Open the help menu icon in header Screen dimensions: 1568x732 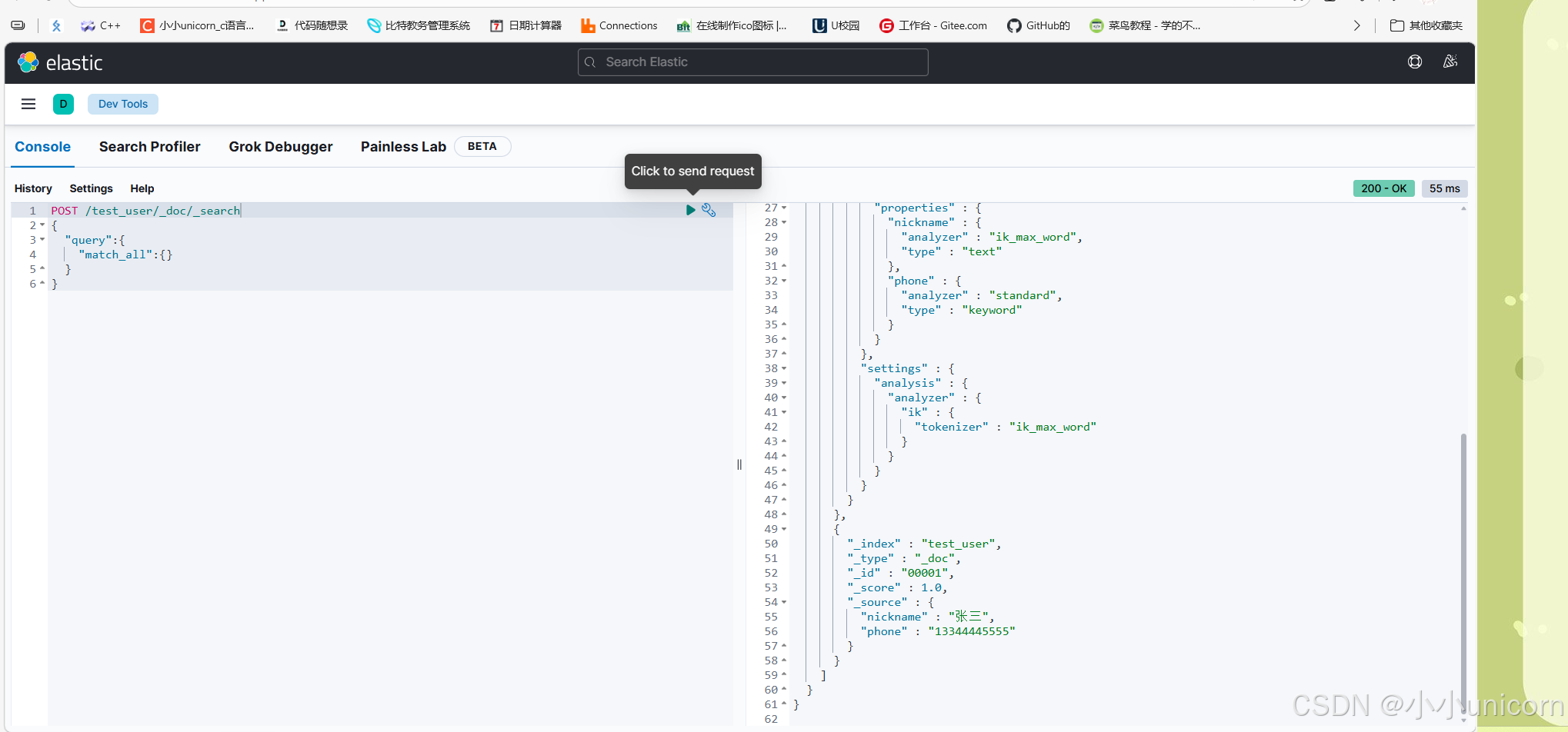pos(1415,62)
